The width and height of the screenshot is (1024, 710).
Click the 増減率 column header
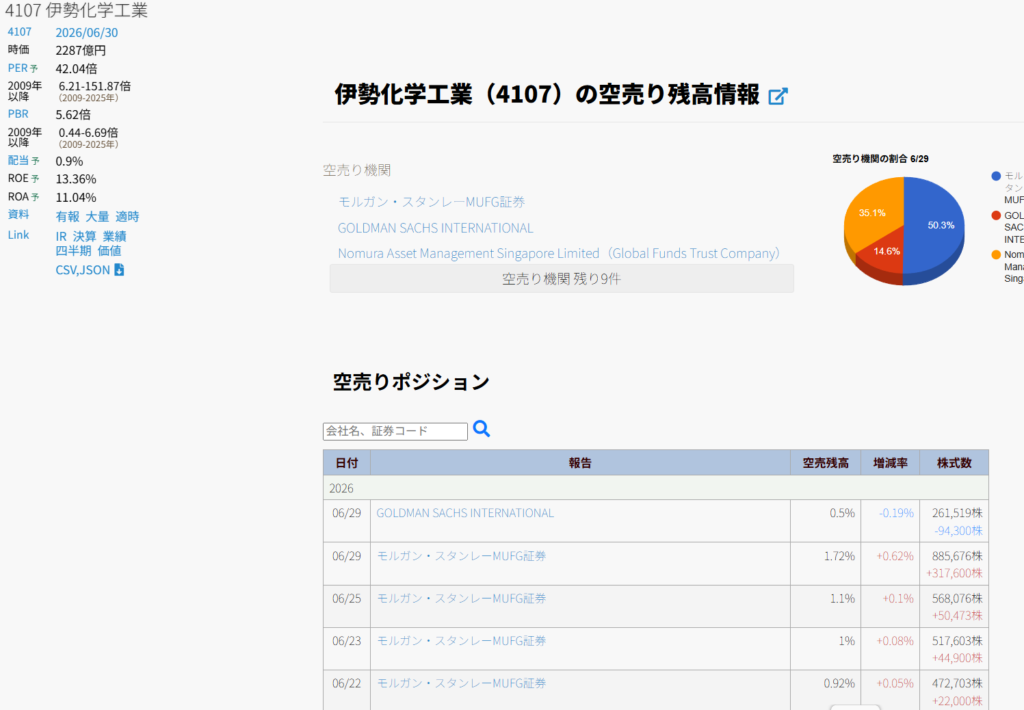coord(890,462)
